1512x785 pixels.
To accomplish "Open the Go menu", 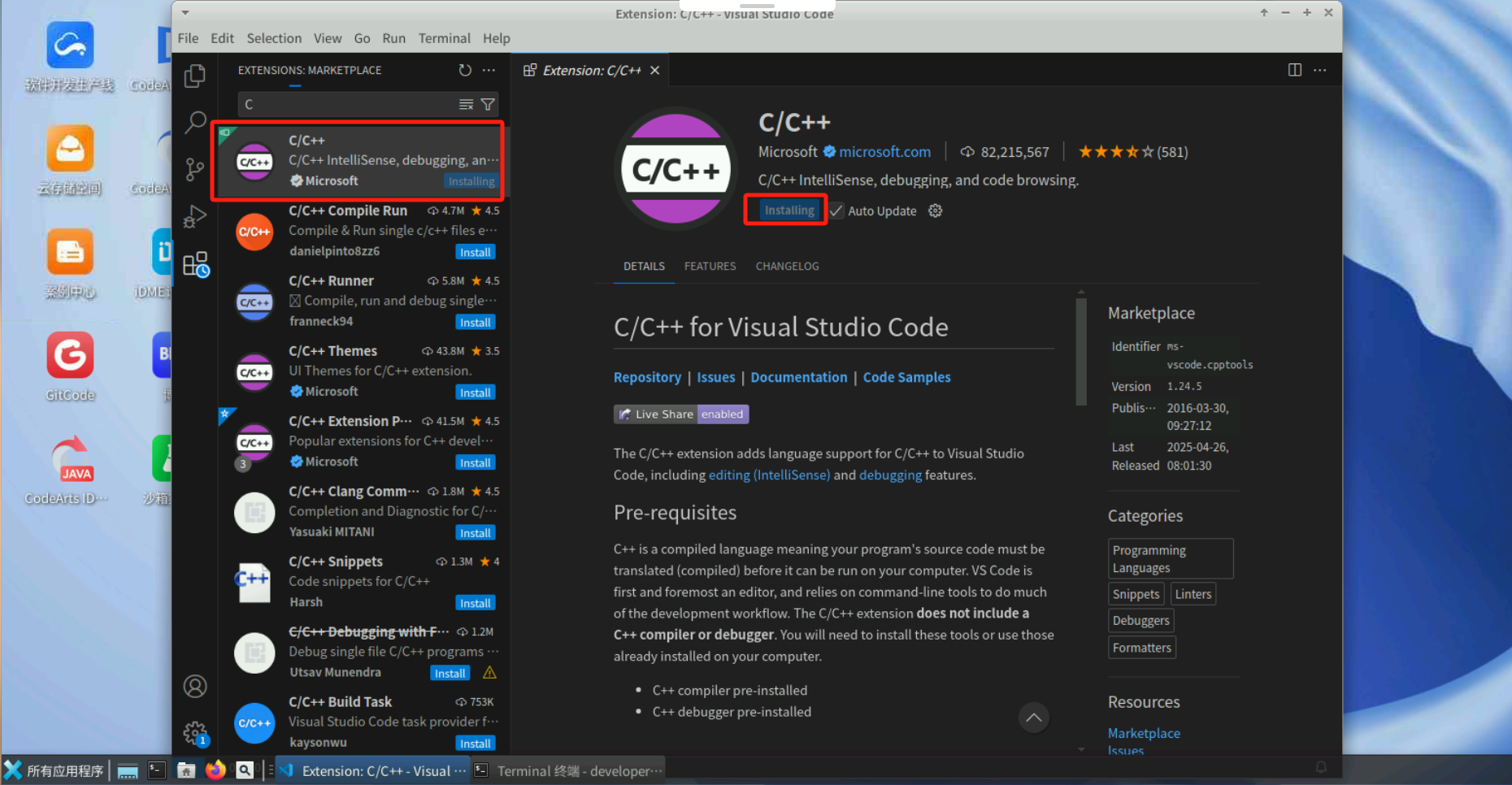I will 362,38.
